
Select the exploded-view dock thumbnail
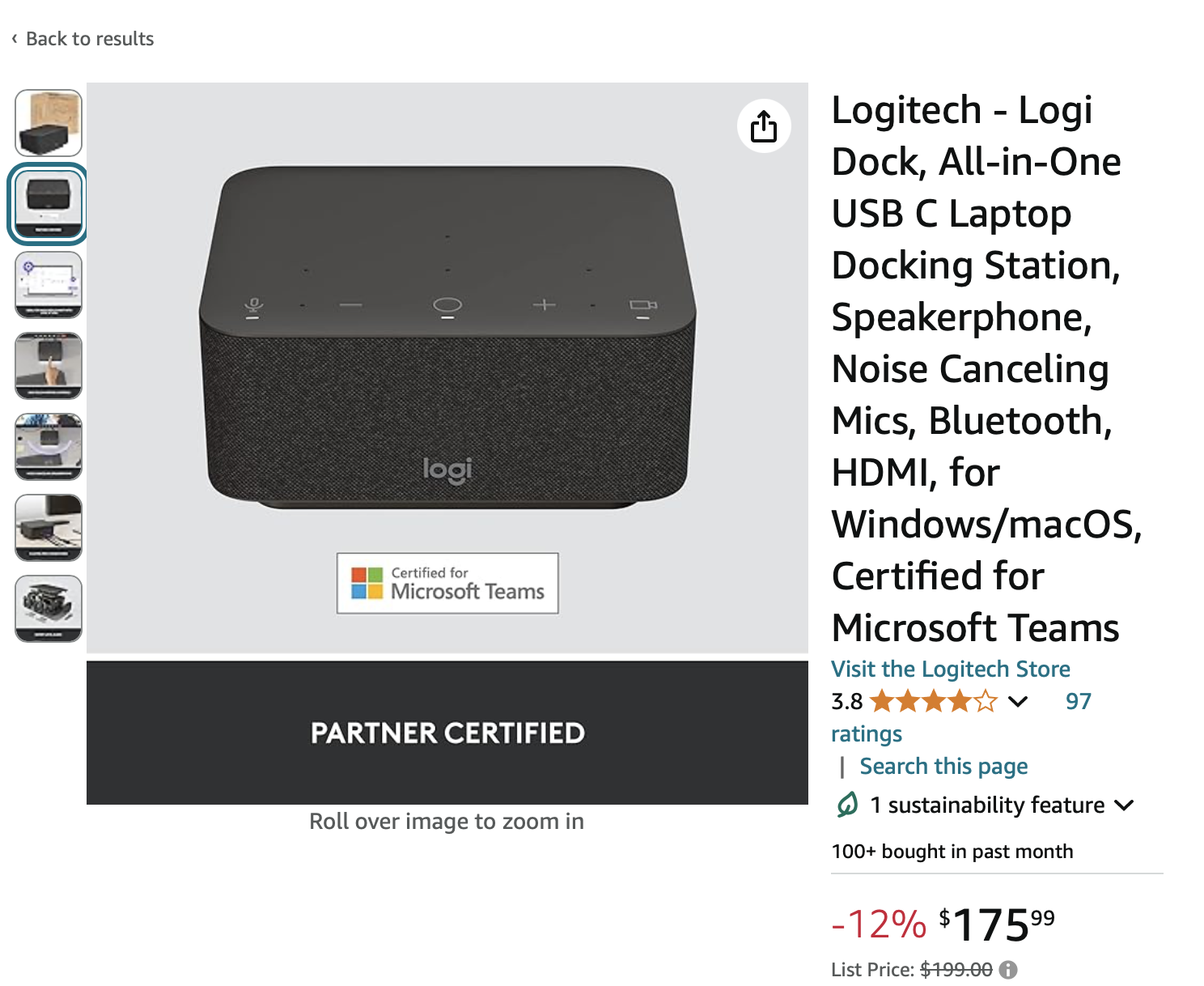(49, 609)
